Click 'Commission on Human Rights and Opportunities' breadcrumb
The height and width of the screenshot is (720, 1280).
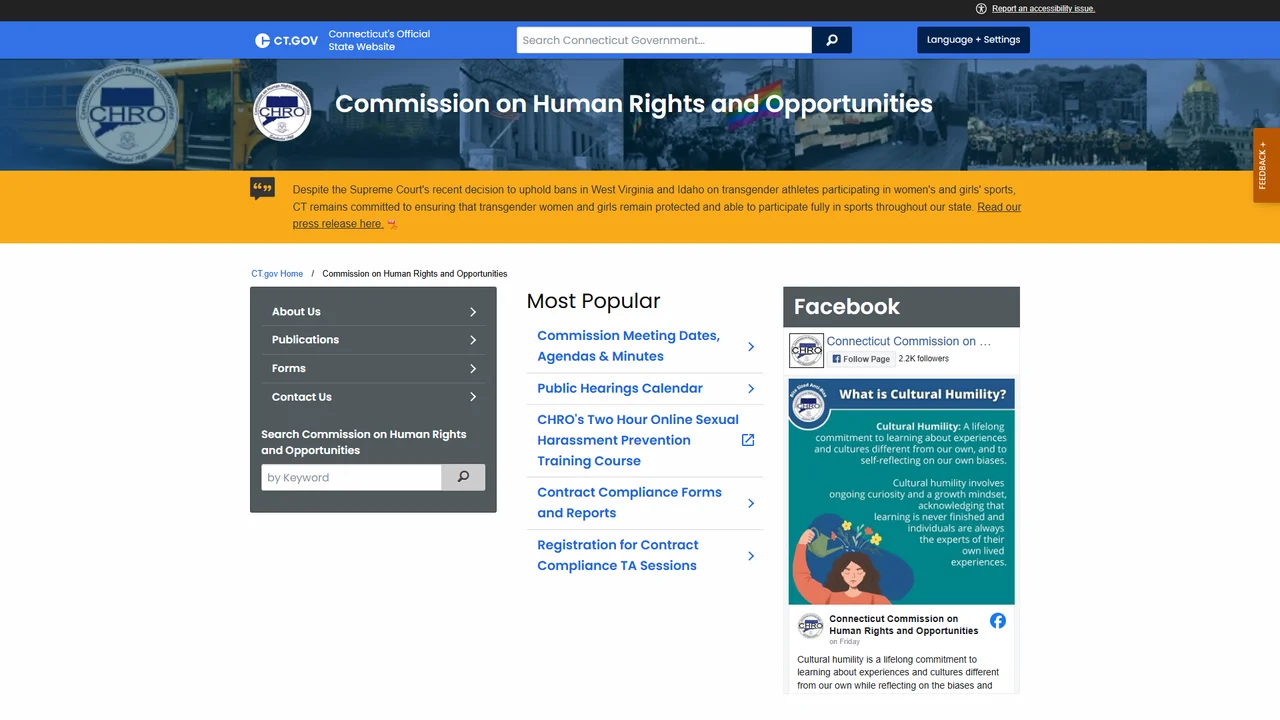415,273
